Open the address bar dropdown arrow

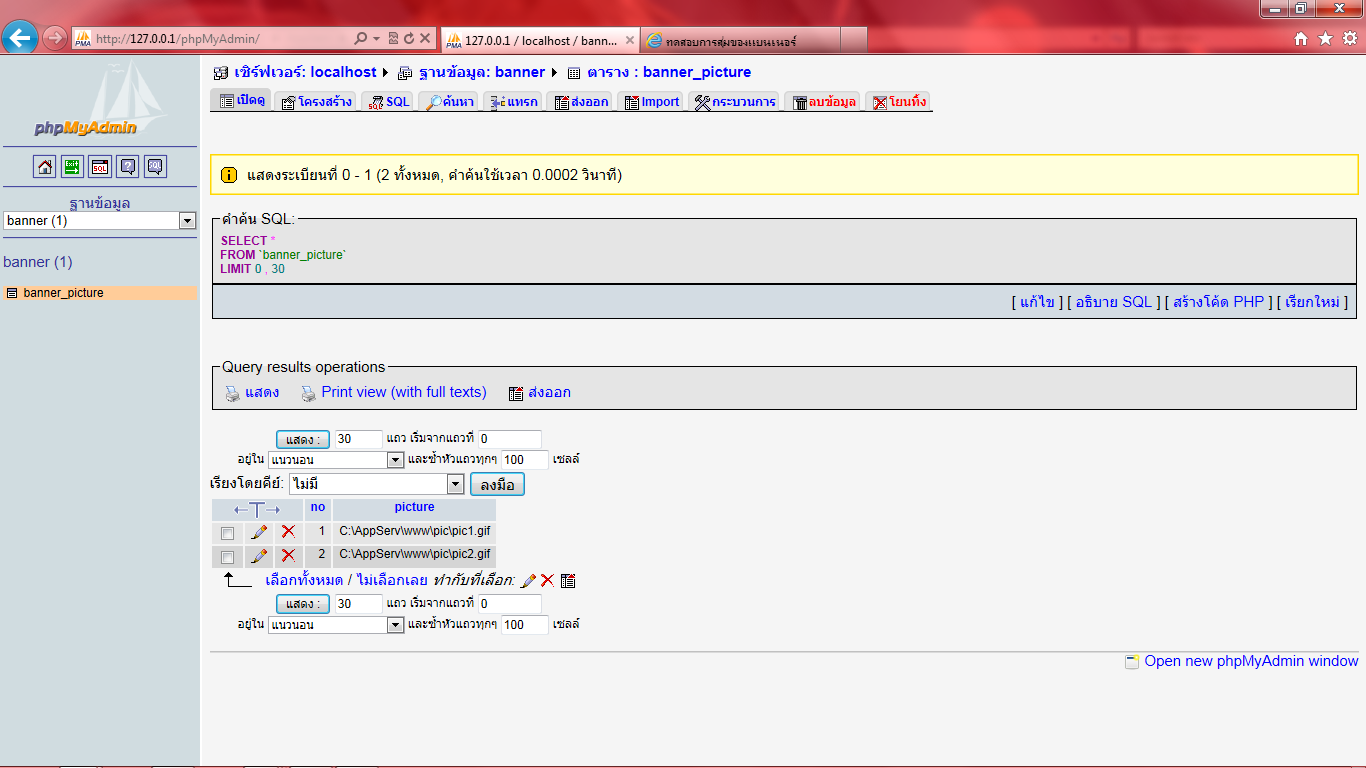[x=377, y=39]
